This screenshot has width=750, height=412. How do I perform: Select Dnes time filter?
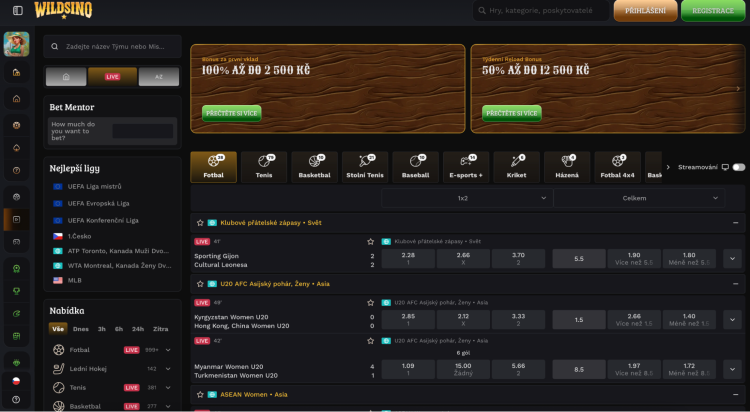coord(81,329)
